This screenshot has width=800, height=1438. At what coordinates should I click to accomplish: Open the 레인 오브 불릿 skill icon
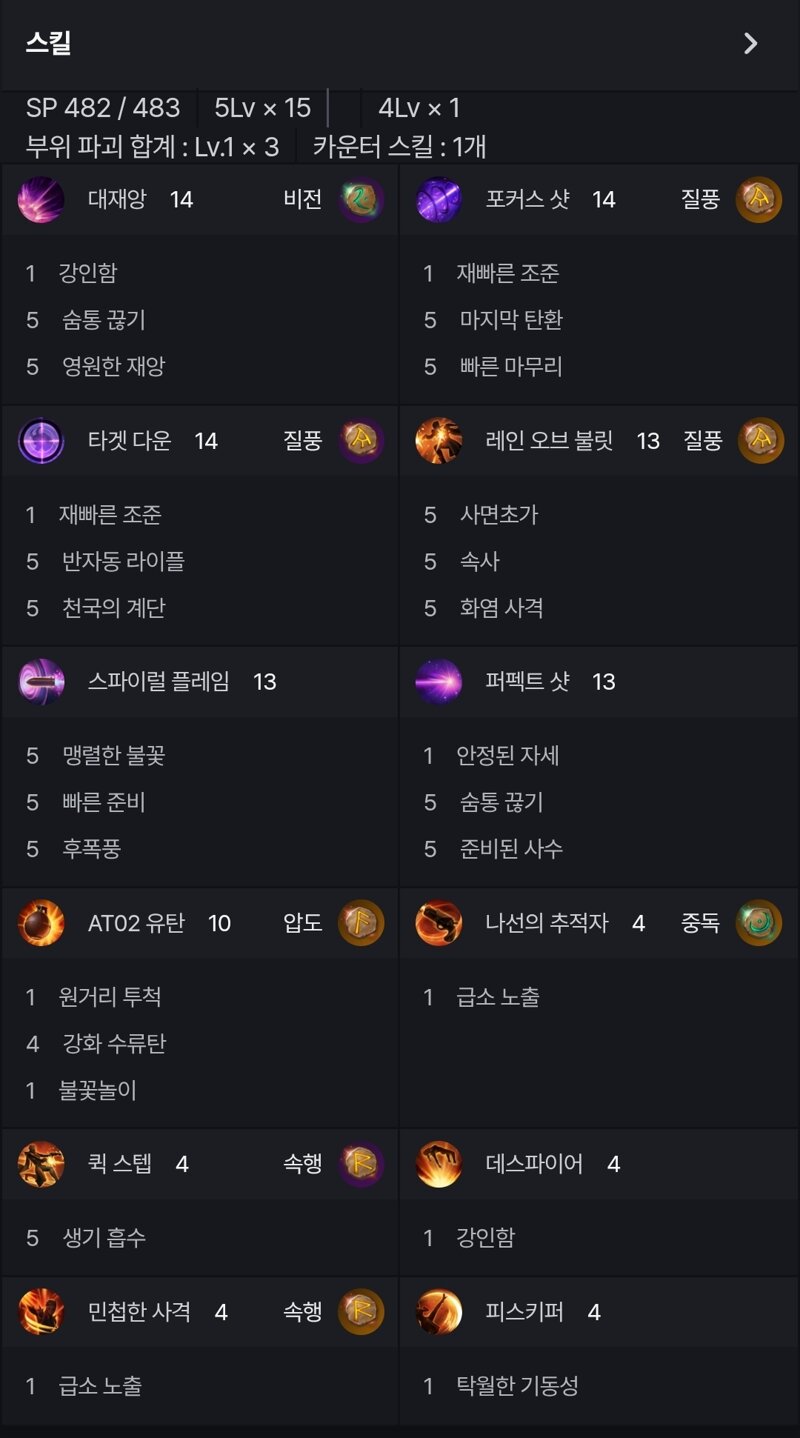(439, 441)
